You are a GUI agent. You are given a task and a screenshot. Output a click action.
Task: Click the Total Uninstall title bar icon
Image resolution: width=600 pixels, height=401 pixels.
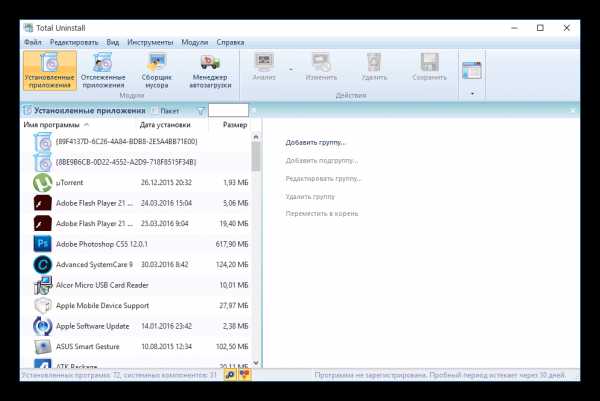pyautogui.click(x=28, y=28)
